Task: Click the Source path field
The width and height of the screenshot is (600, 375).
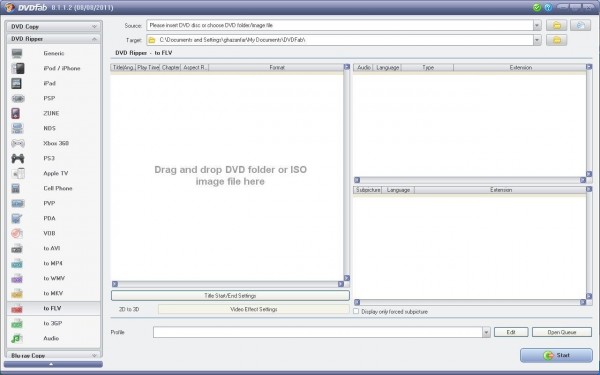Action: pos(340,25)
